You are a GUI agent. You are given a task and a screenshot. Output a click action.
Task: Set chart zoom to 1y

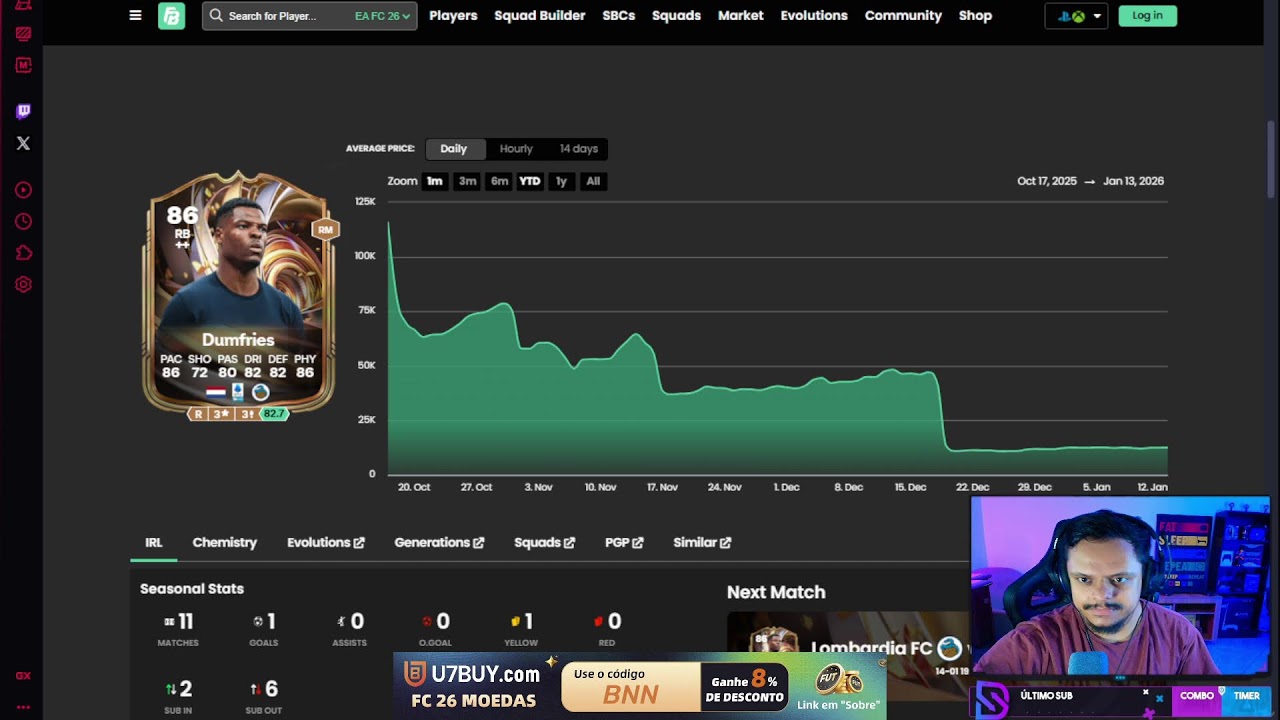point(561,181)
